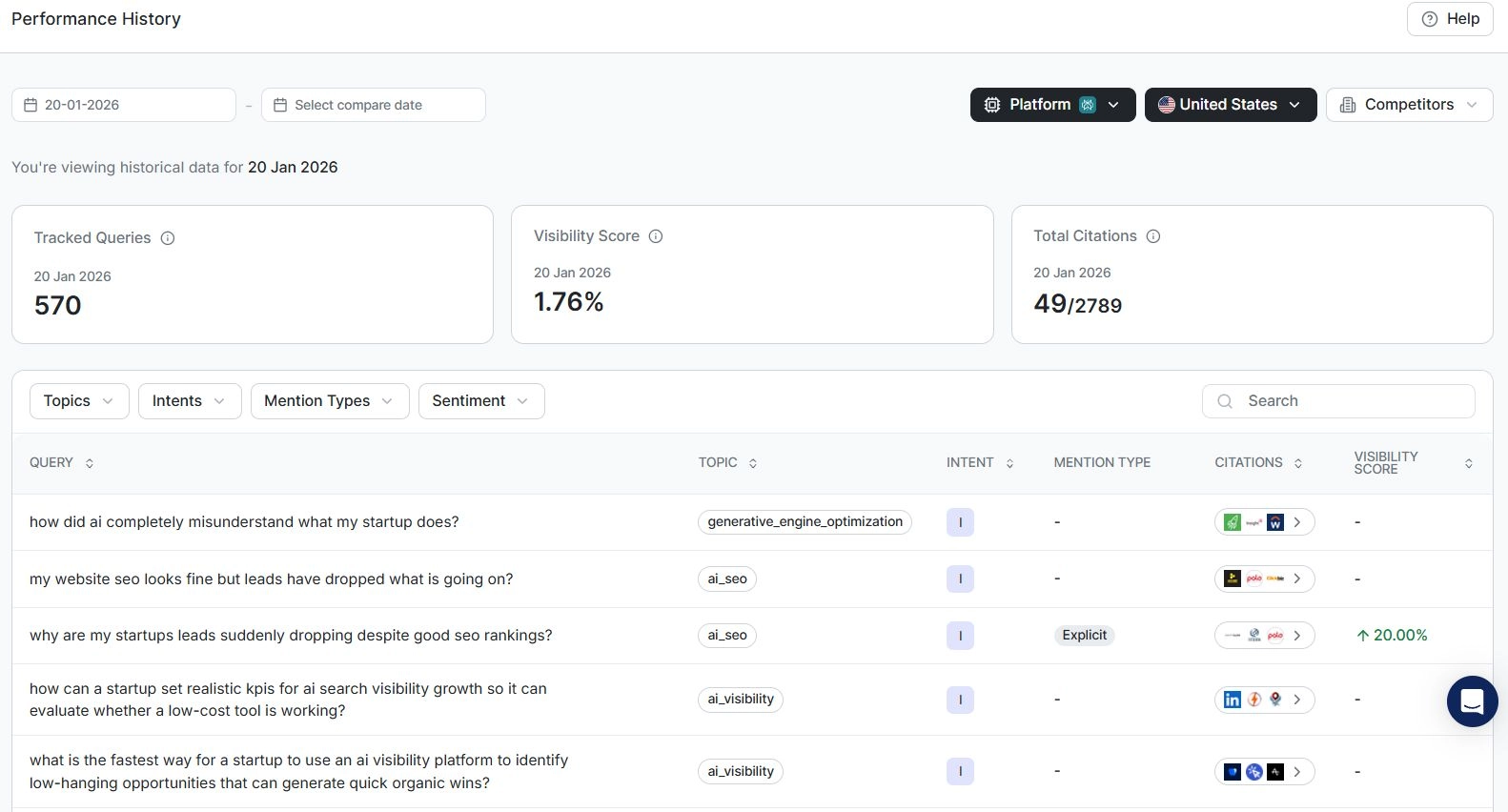Click the Visibility Score info icon
The height and width of the screenshot is (812, 1508).
(656, 236)
